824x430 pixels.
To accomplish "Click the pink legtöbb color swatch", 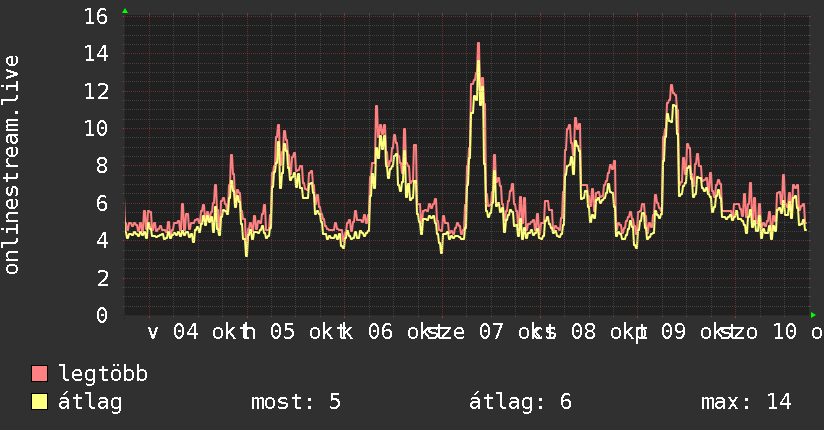I will click(39, 374).
